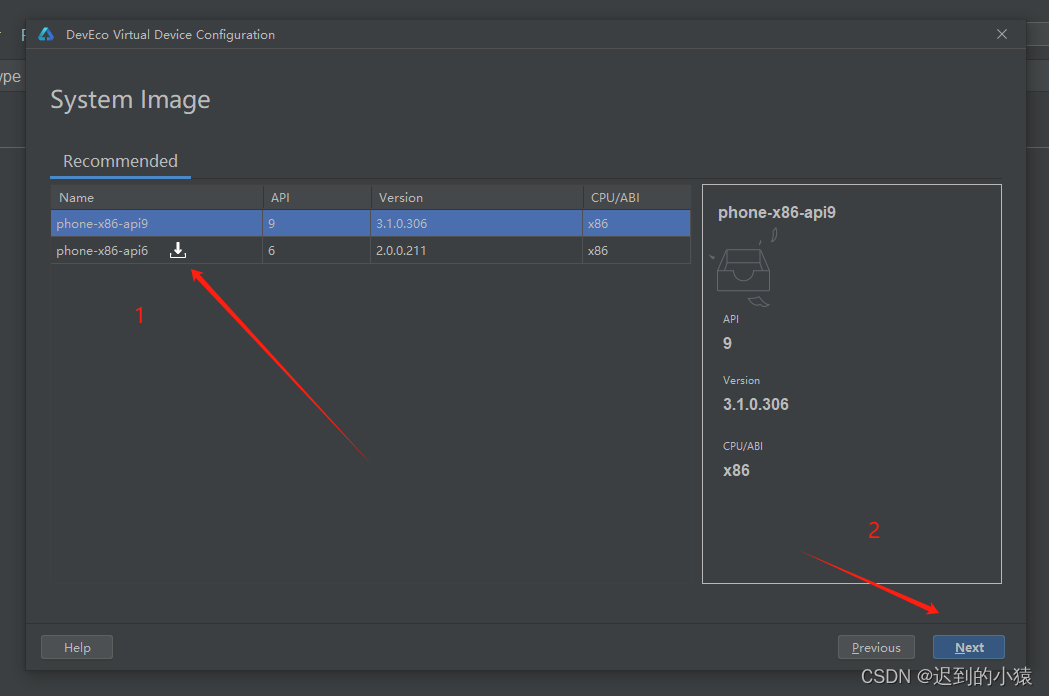Click x86 cell in phone-x86-api6 row
This screenshot has width=1049, height=696.
point(637,250)
